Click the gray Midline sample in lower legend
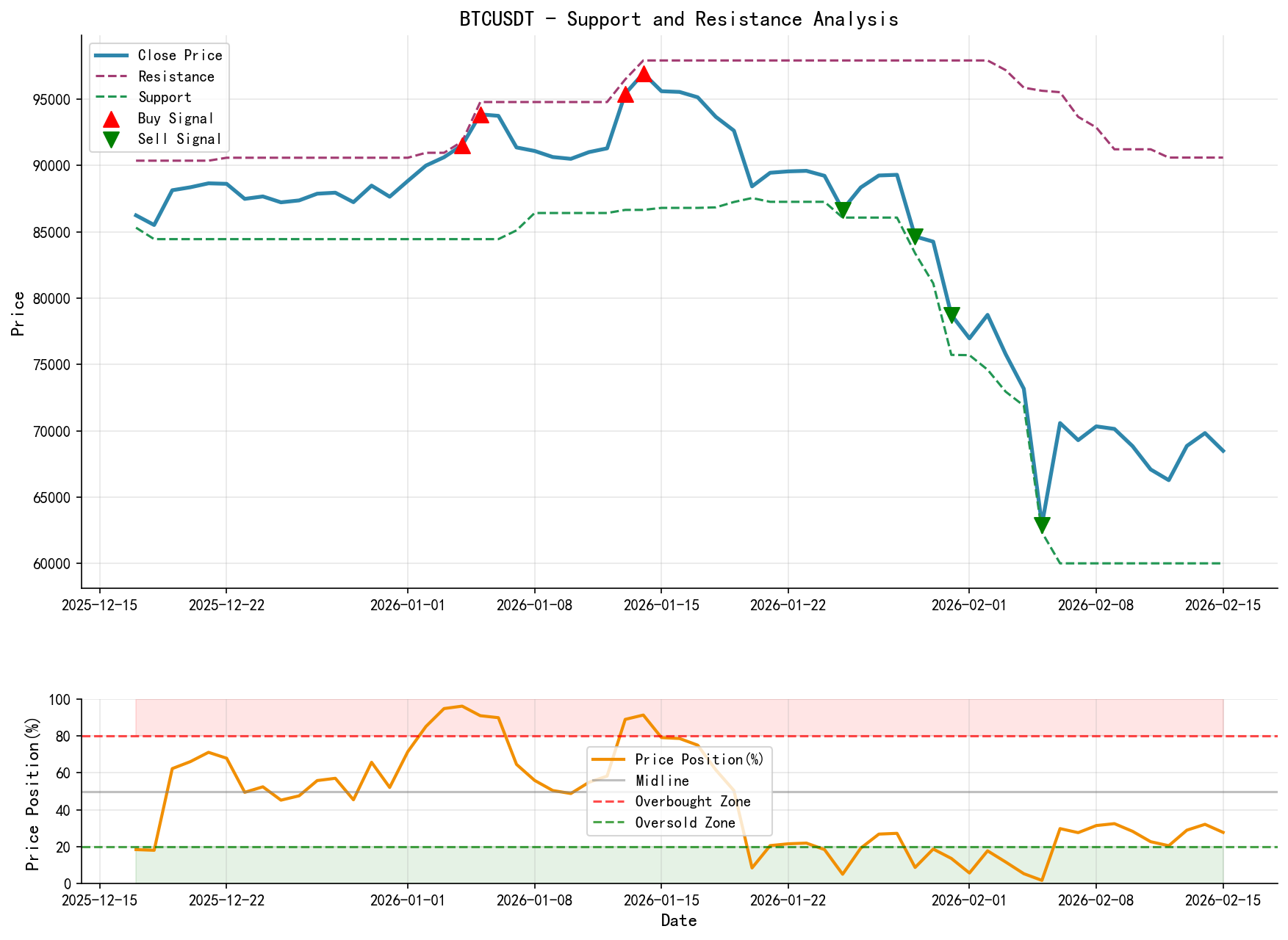This screenshot has height=940, width=1288. (610, 781)
